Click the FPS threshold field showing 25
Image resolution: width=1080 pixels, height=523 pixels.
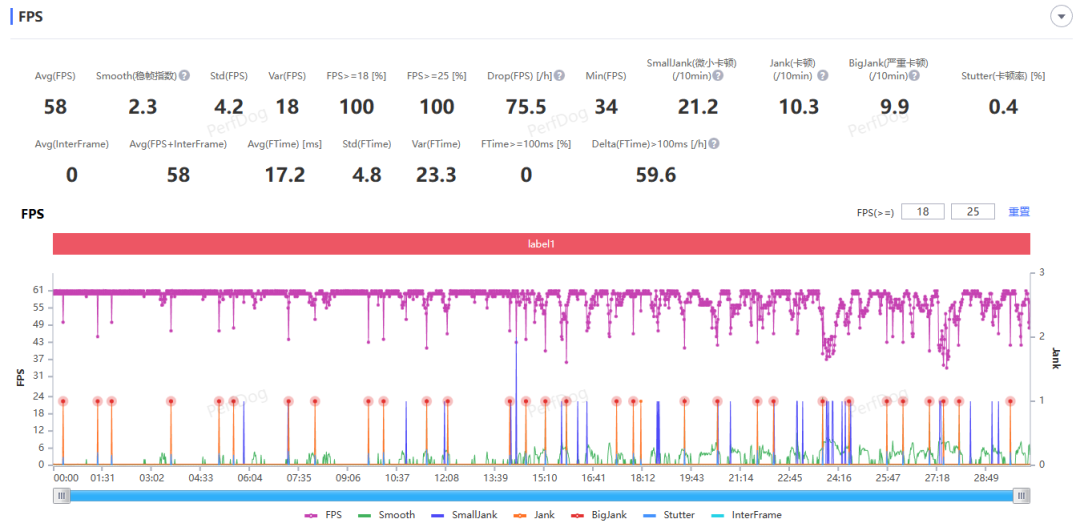[973, 212]
